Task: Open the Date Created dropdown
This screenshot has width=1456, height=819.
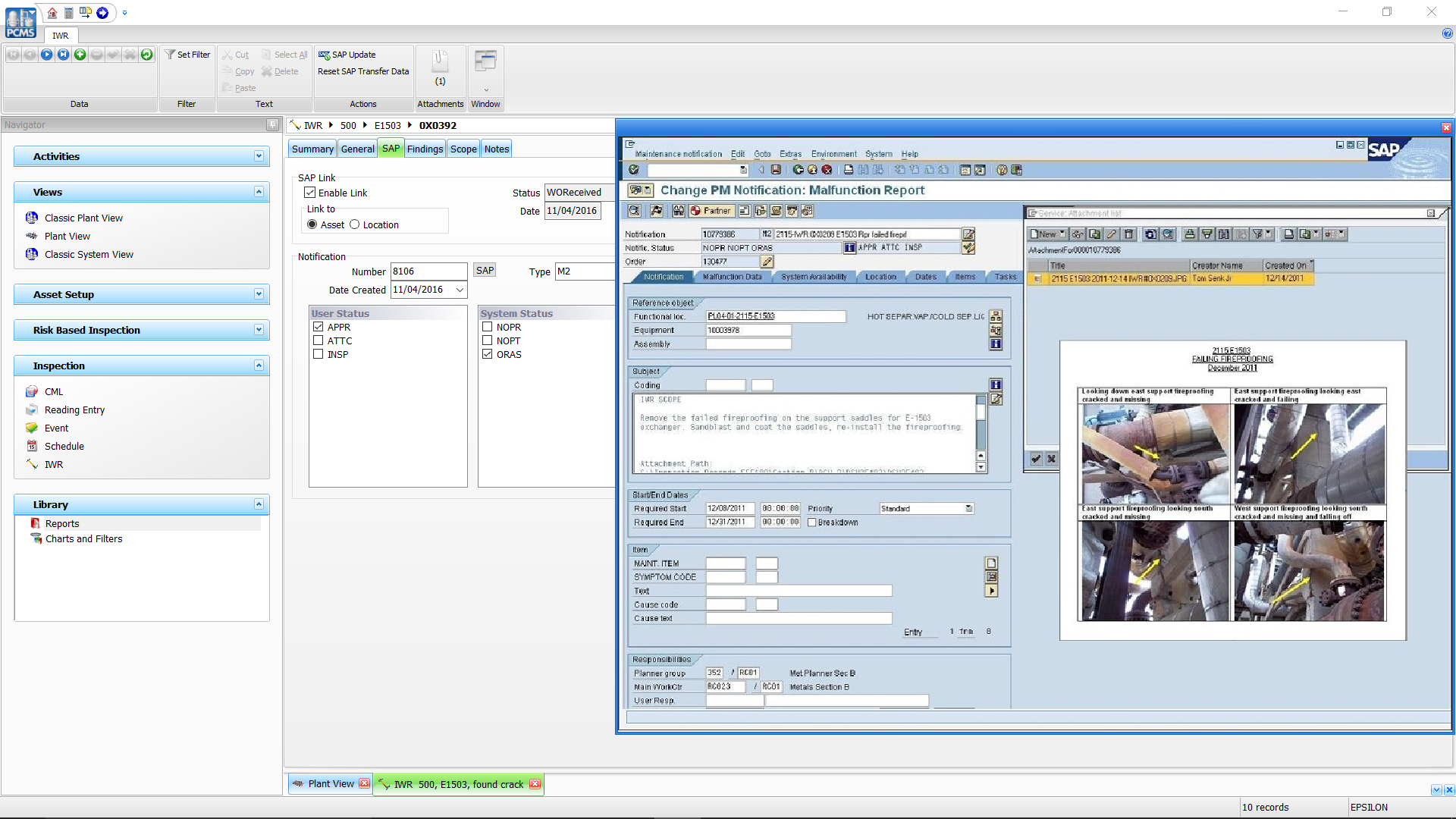Action: (x=460, y=290)
